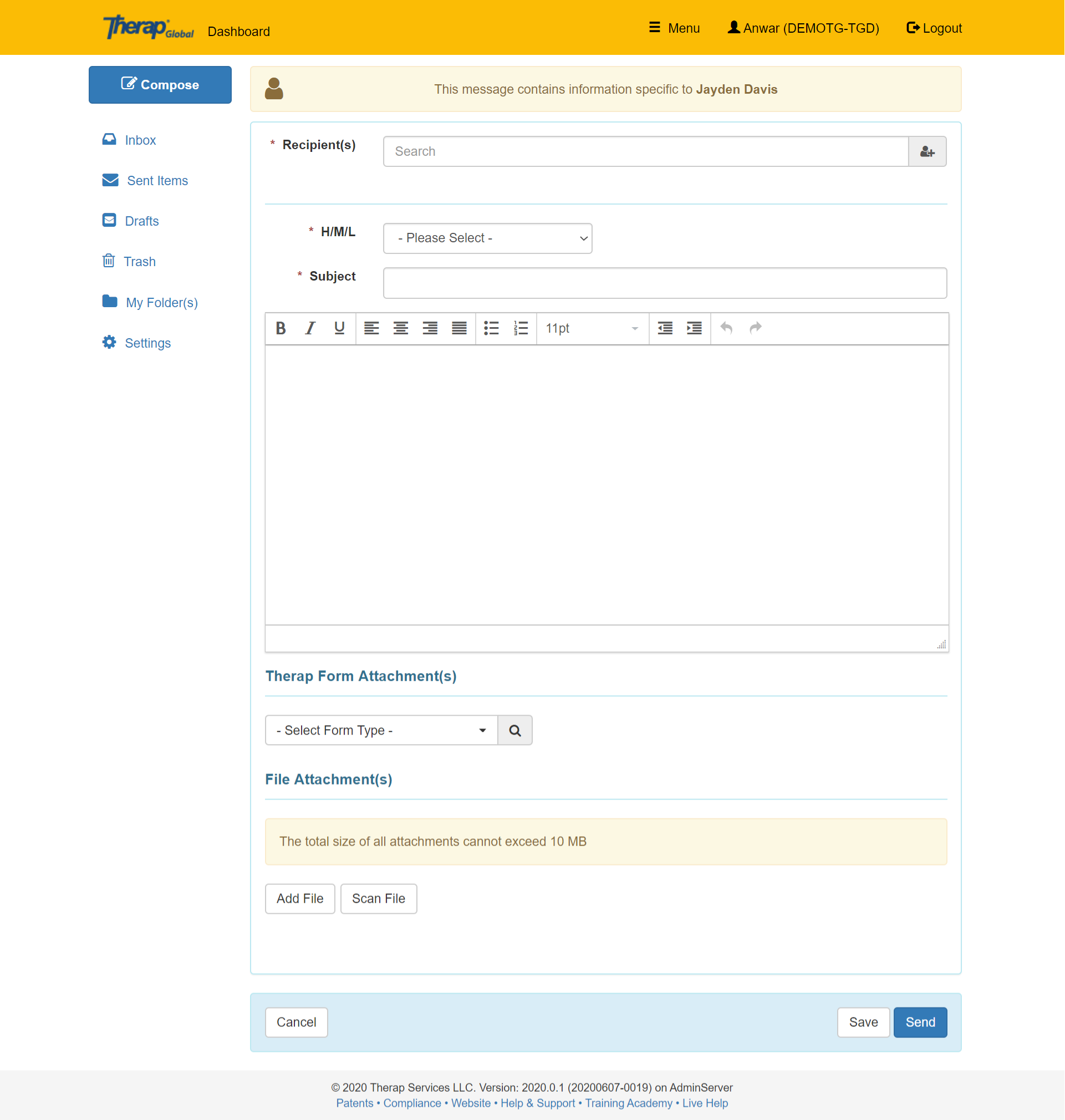The height and width of the screenshot is (1120, 1065).
Task: Open Anwar (DEMOTG-TGD) user profile
Action: tap(803, 28)
